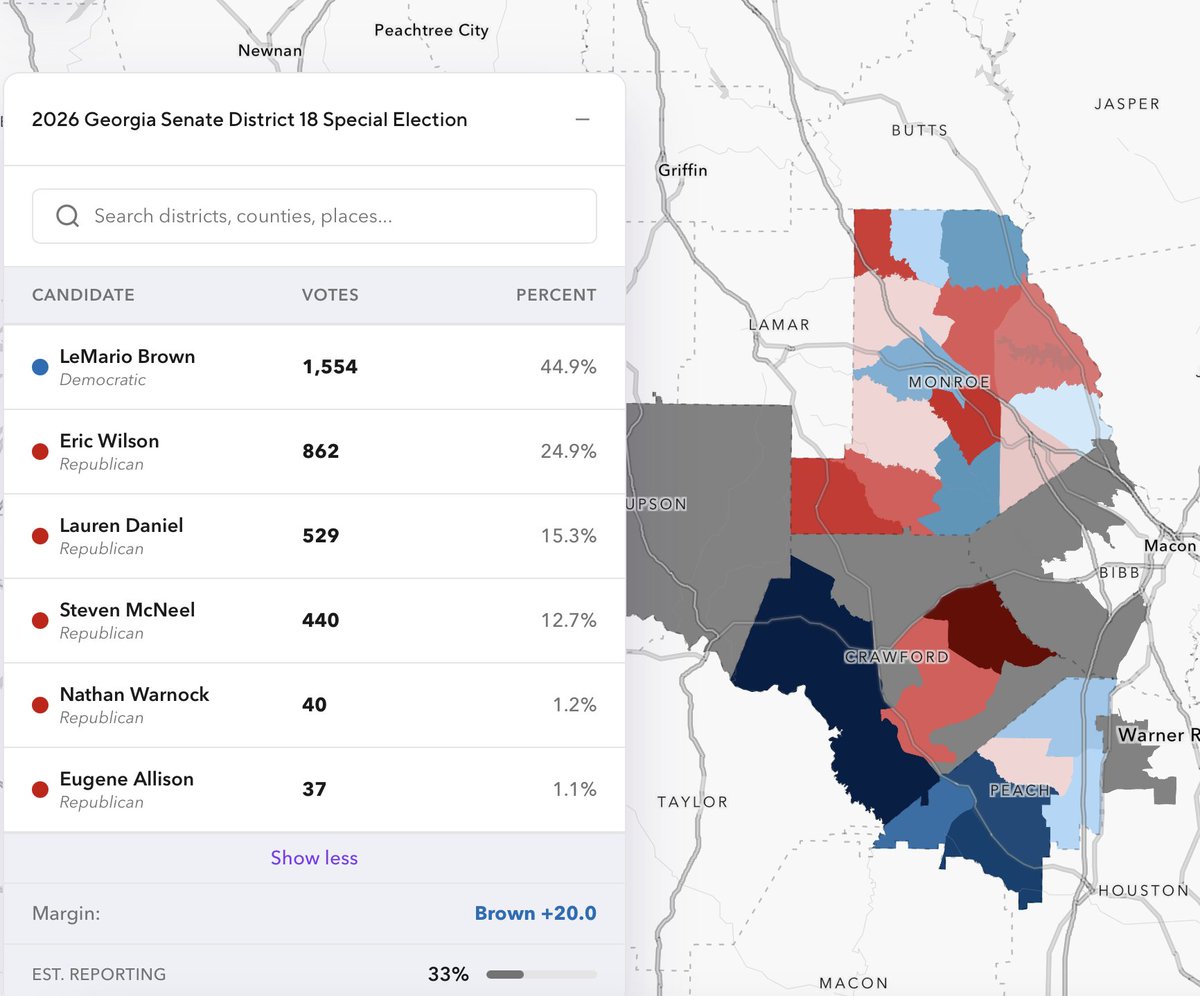The height and width of the screenshot is (996, 1200).
Task: Click the Macon city label on map
Action: (1170, 546)
